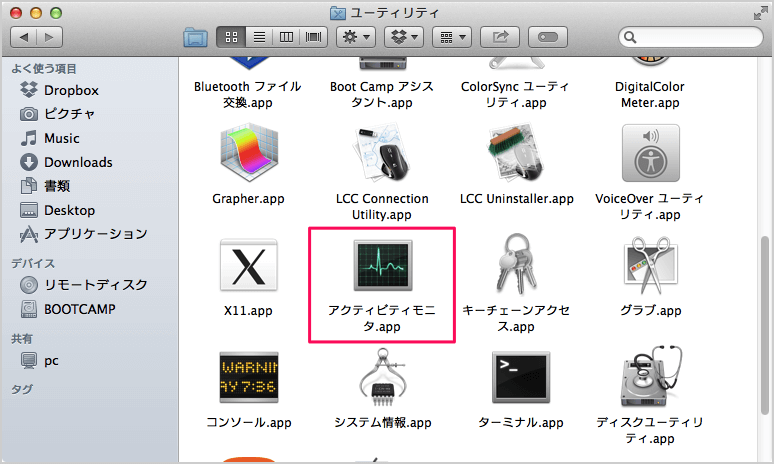
Task: Select コンソール.app icon
Action: pos(248,377)
